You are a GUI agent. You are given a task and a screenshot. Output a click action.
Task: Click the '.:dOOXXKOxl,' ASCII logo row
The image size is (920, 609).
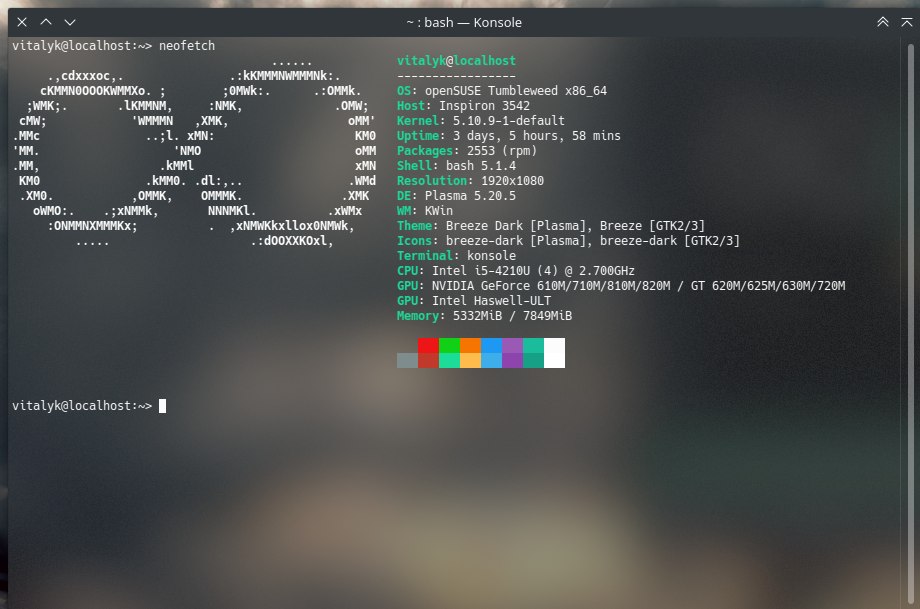click(292, 241)
